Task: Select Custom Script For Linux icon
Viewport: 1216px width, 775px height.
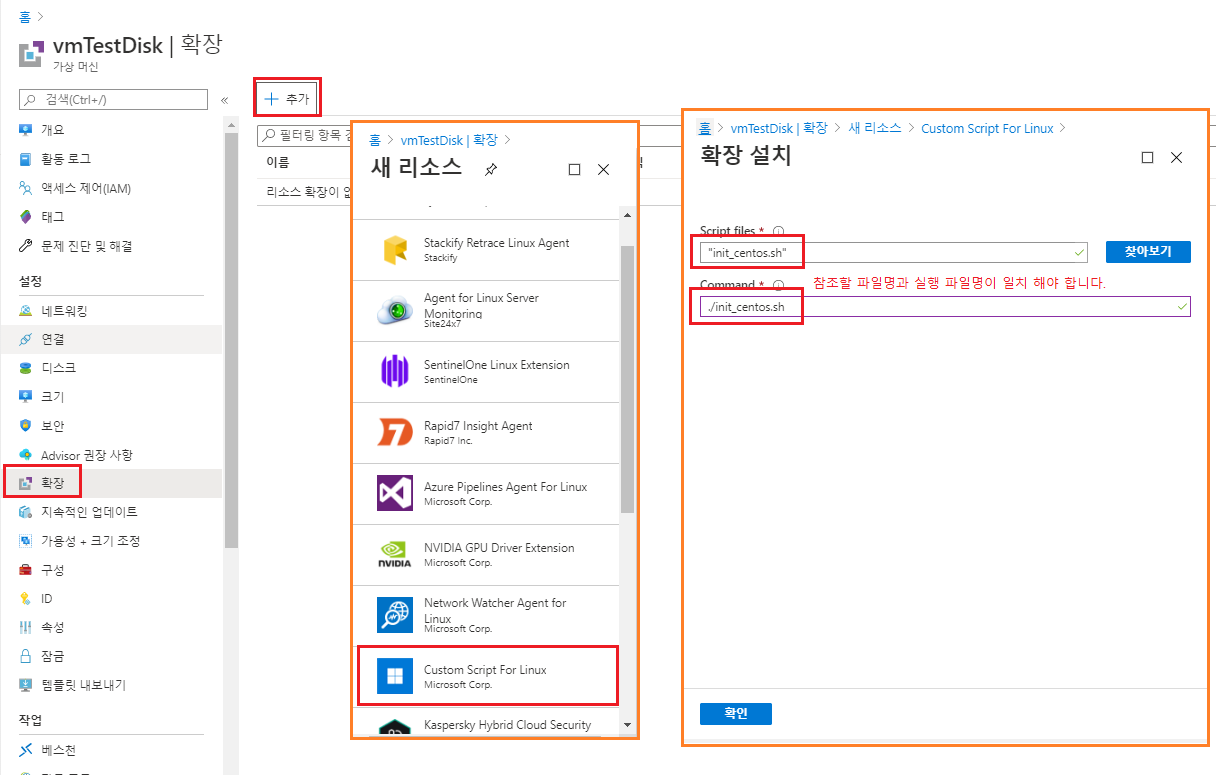Action: point(395,676)
